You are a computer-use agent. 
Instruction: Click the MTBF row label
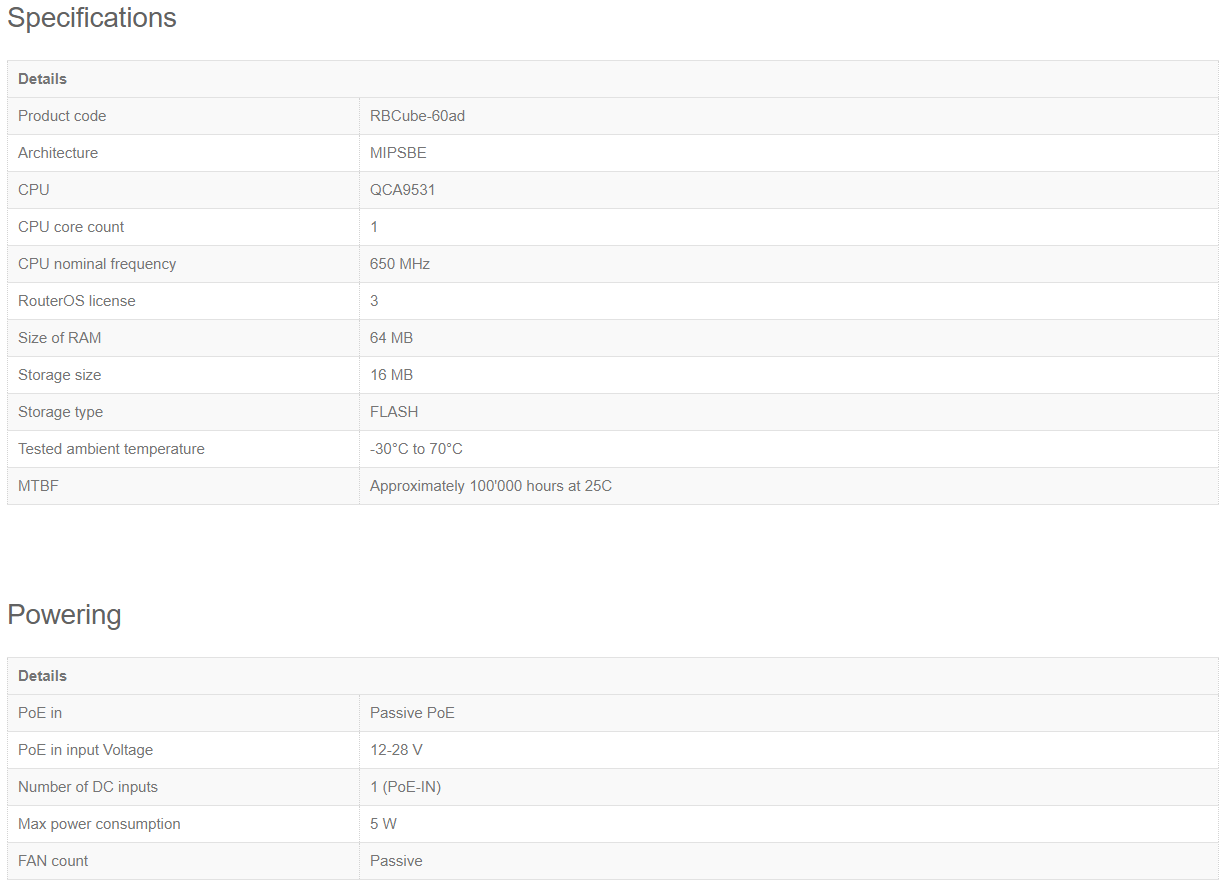(x=38, y=486)
